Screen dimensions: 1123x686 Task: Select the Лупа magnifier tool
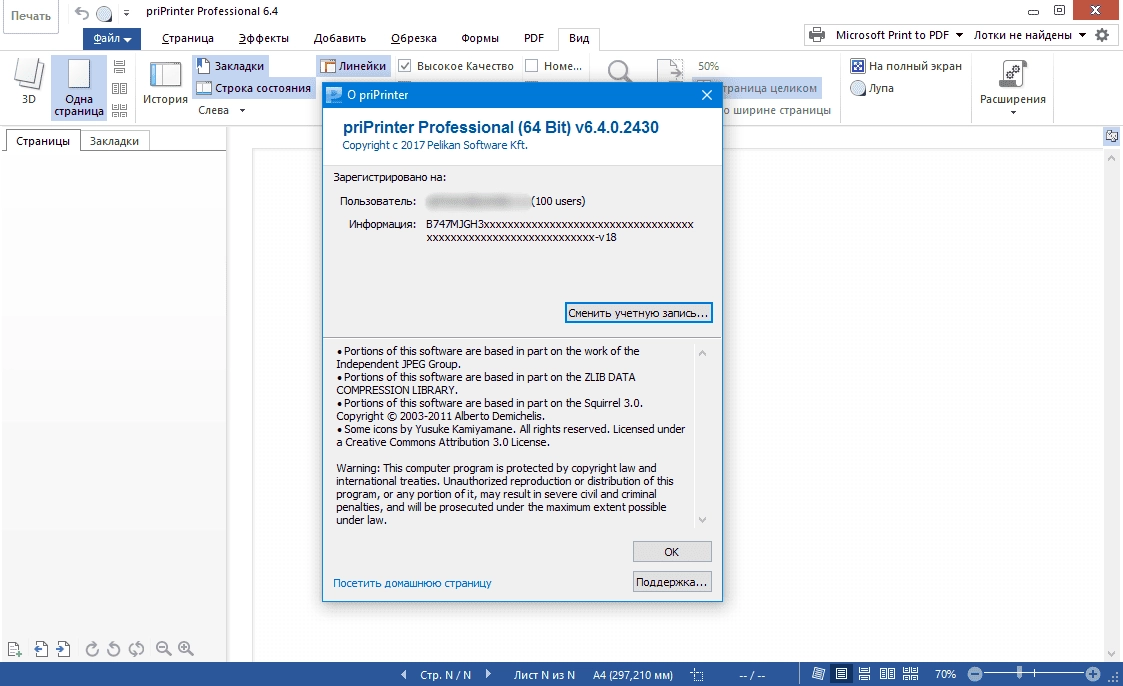872,88
